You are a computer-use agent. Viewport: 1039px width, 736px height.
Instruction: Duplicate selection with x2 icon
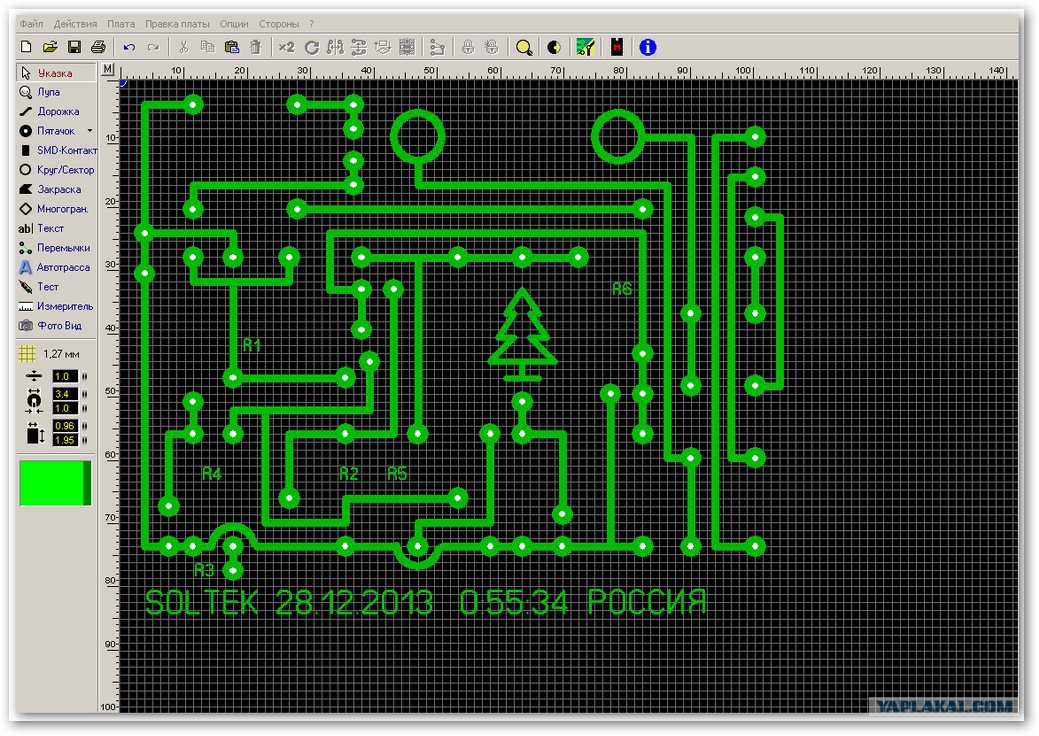pos(286,47)
